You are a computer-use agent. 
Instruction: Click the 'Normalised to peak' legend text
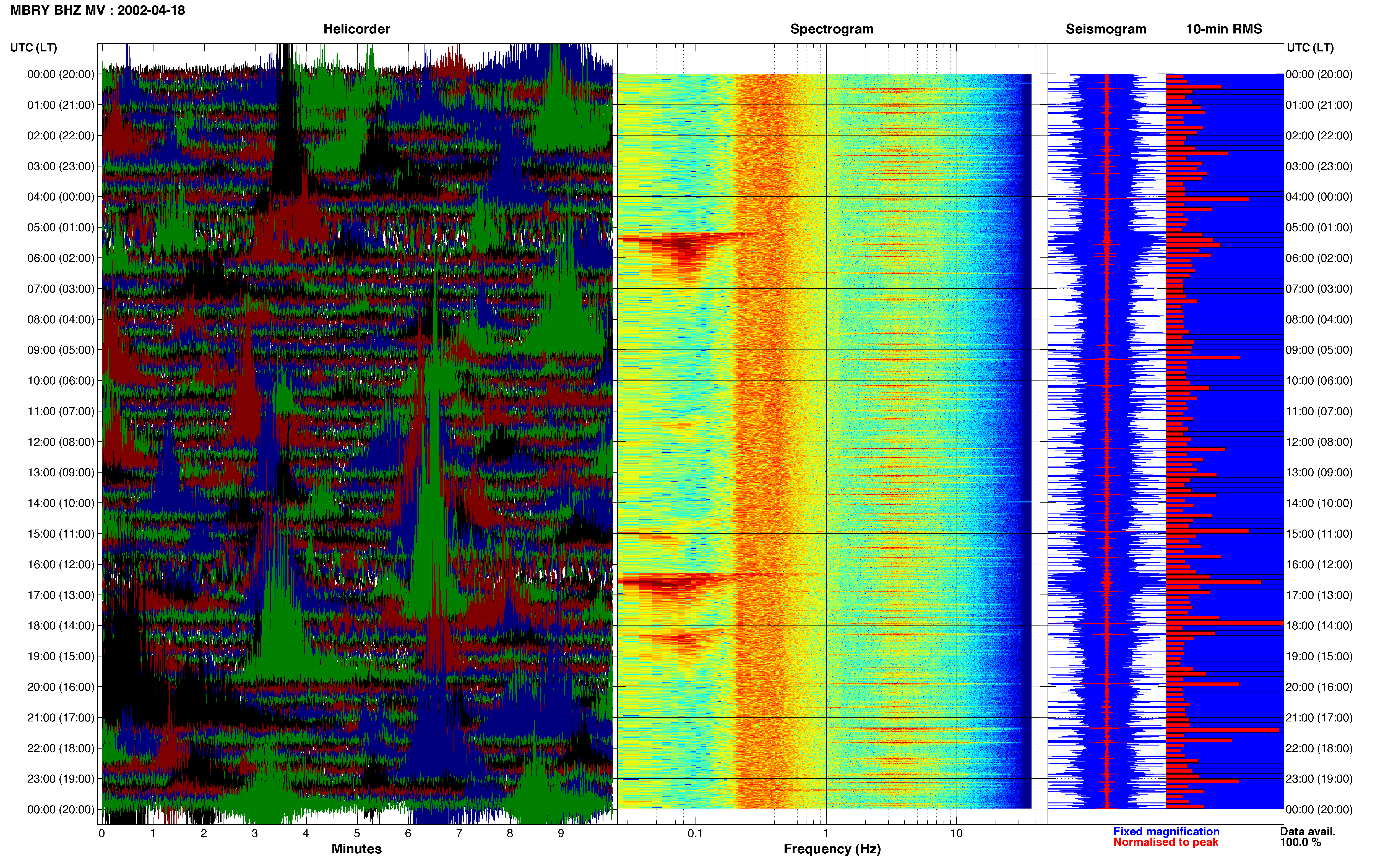(x=1165, y=842)
